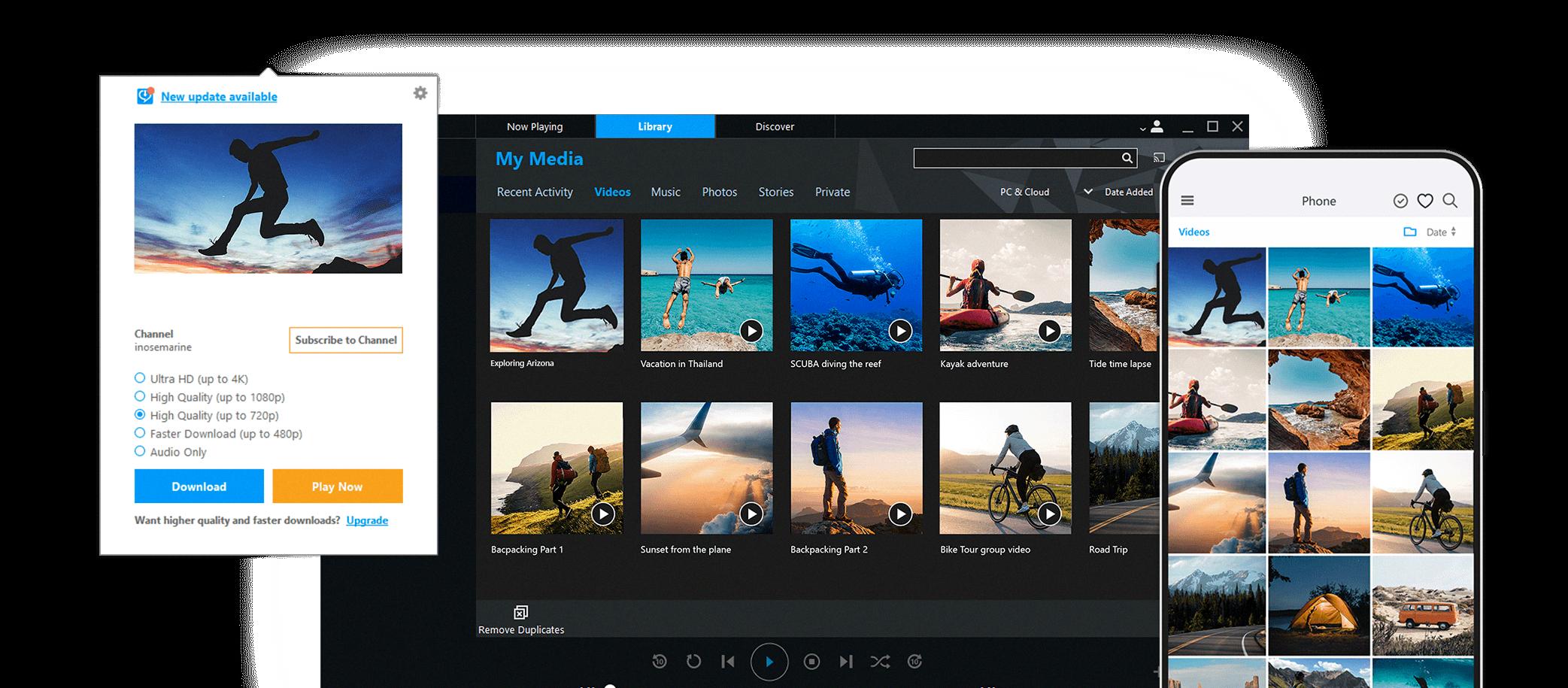The width and height of the screenshot is (1568, 688).
Task: Open the Music section
Action: 666,192
